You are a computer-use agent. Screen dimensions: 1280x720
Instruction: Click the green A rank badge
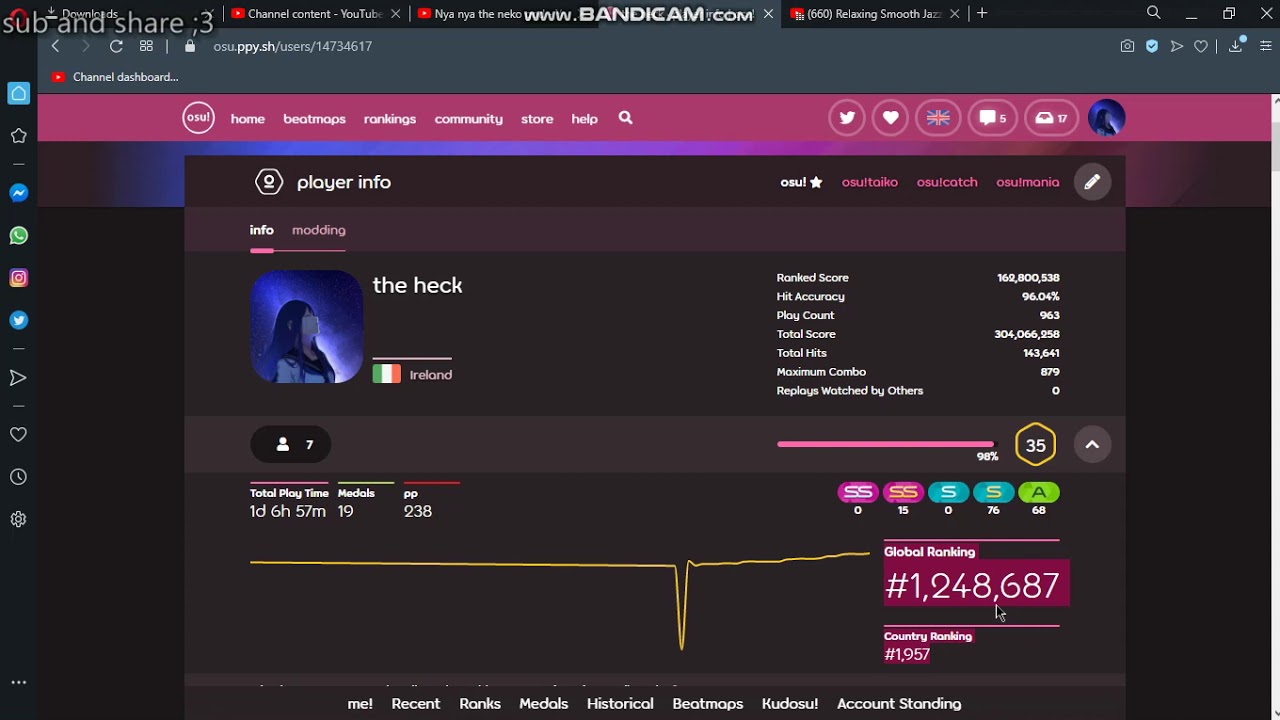pos(1039,492)
